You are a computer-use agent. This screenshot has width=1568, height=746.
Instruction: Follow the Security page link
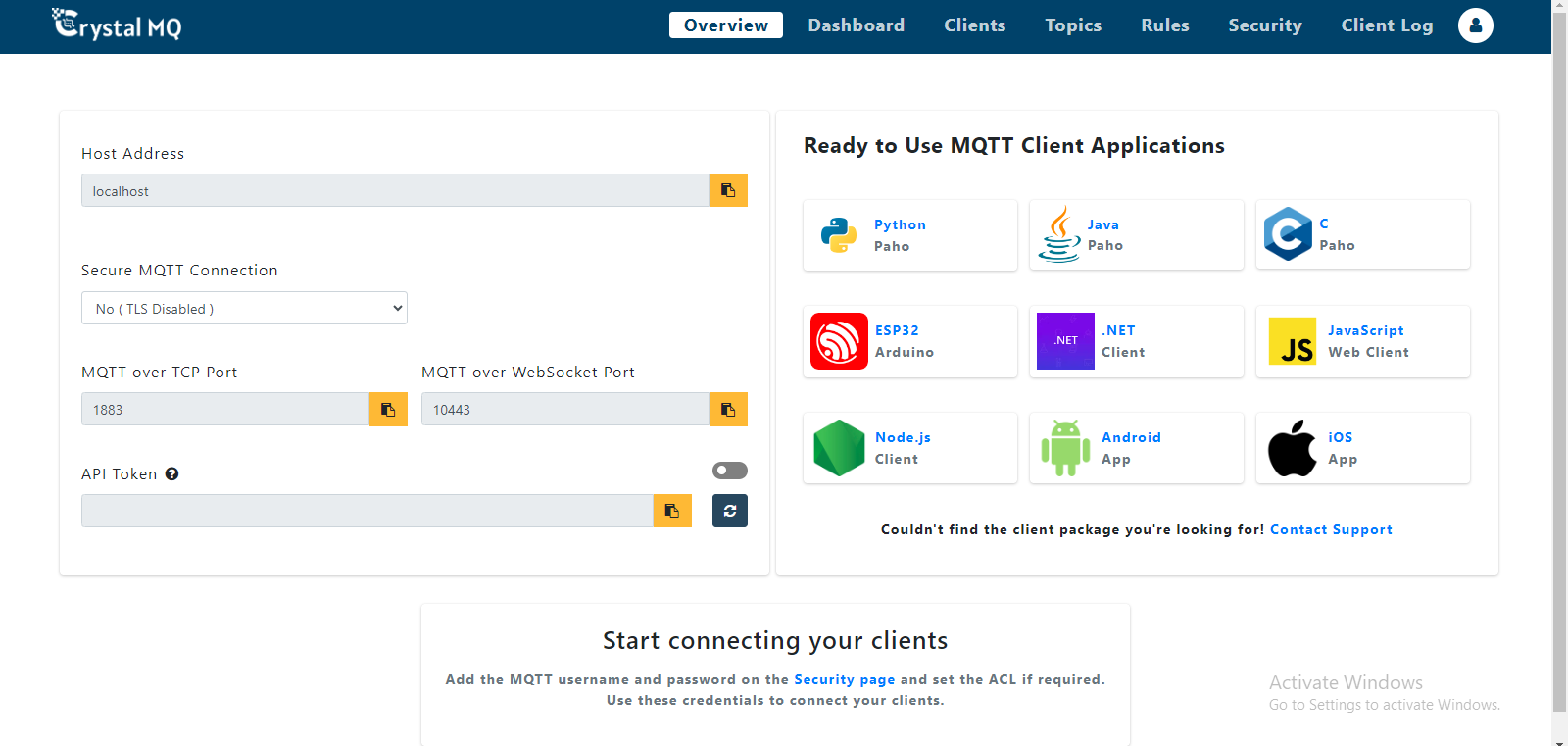click(845, 679)
